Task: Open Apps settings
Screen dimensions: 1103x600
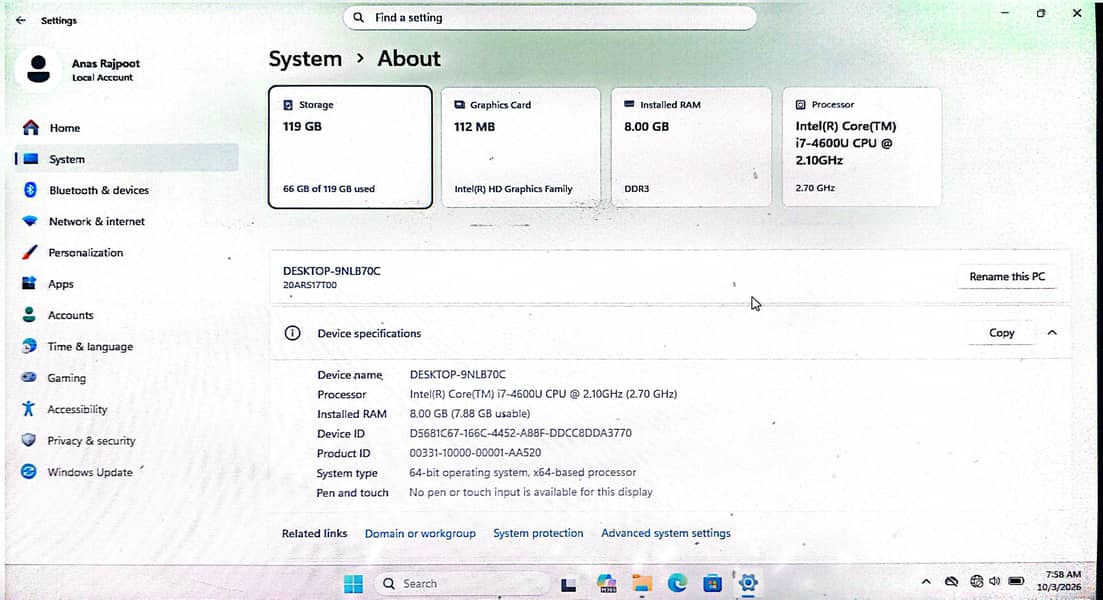Action: click(x=127, y=283)
